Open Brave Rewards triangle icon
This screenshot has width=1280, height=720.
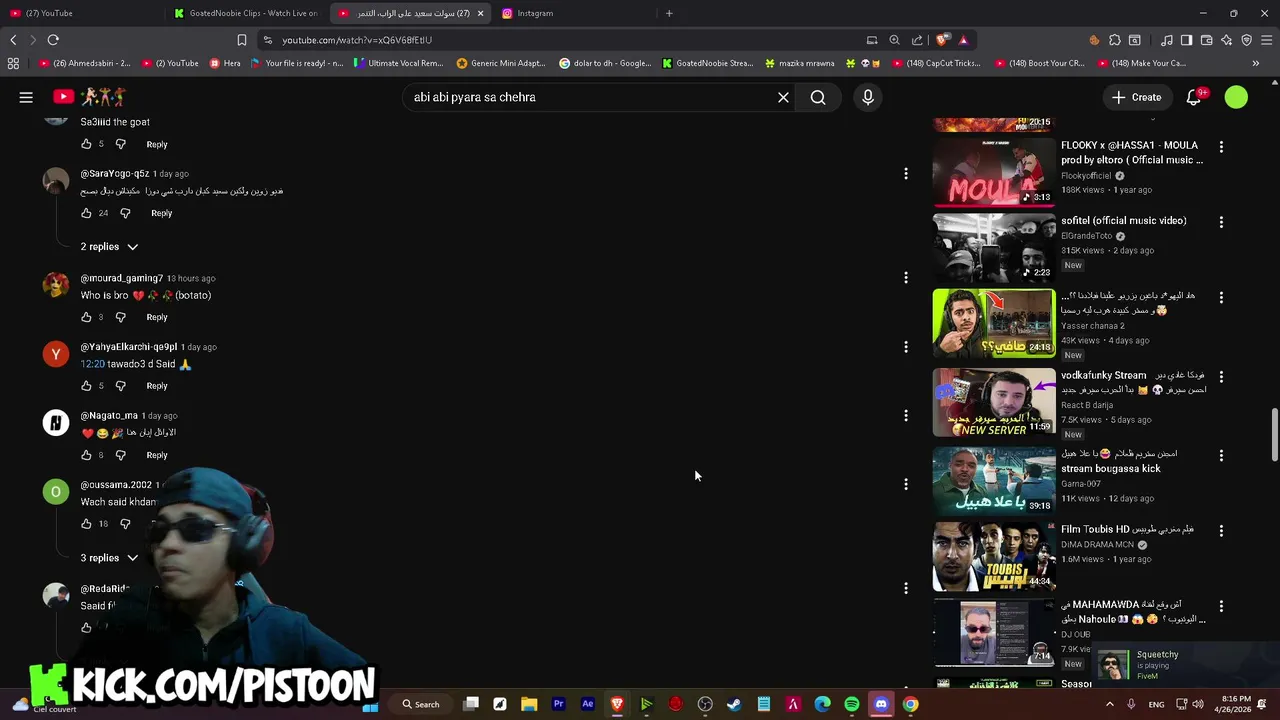click(963, 40)
